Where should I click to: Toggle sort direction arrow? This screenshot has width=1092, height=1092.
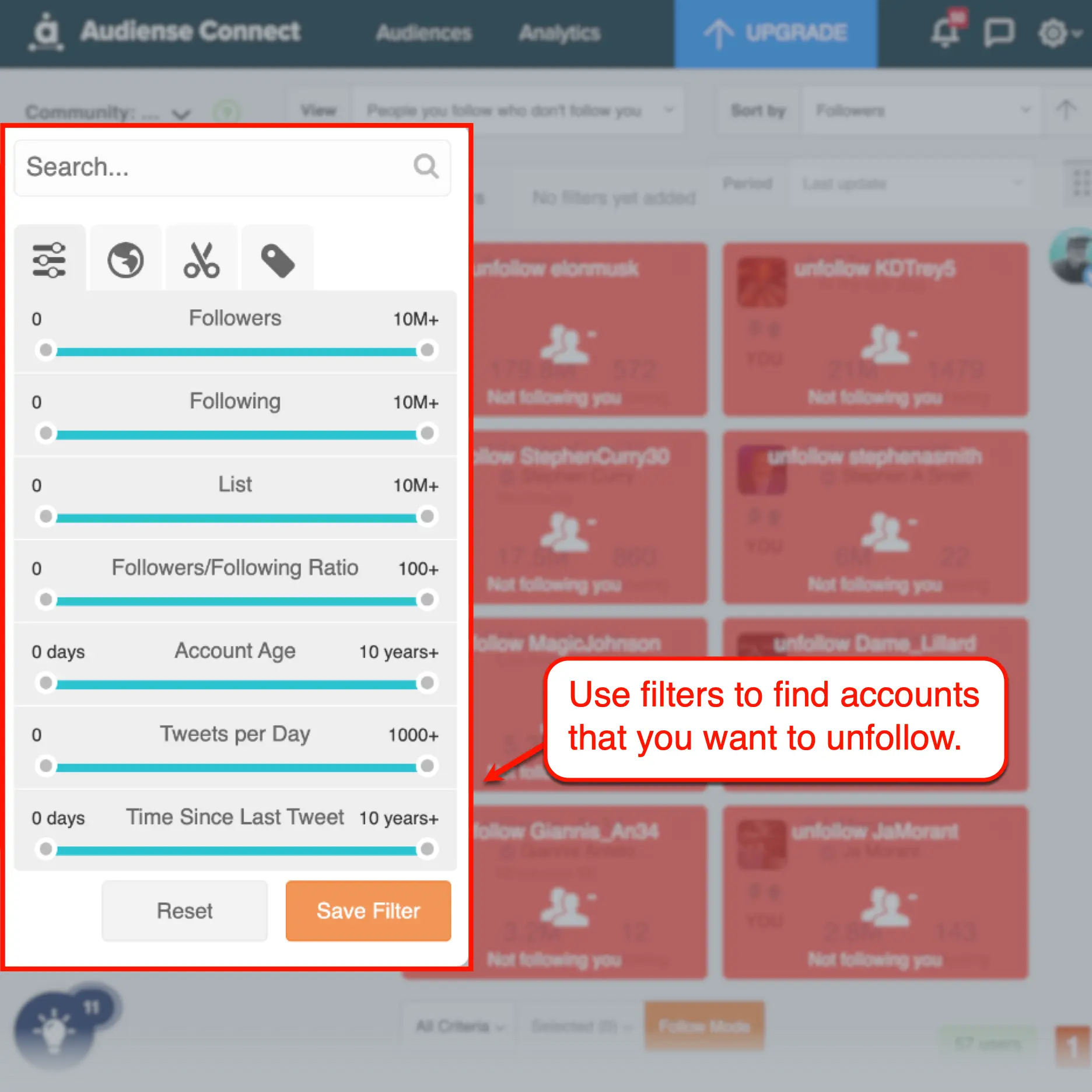tap(1067, 110)
